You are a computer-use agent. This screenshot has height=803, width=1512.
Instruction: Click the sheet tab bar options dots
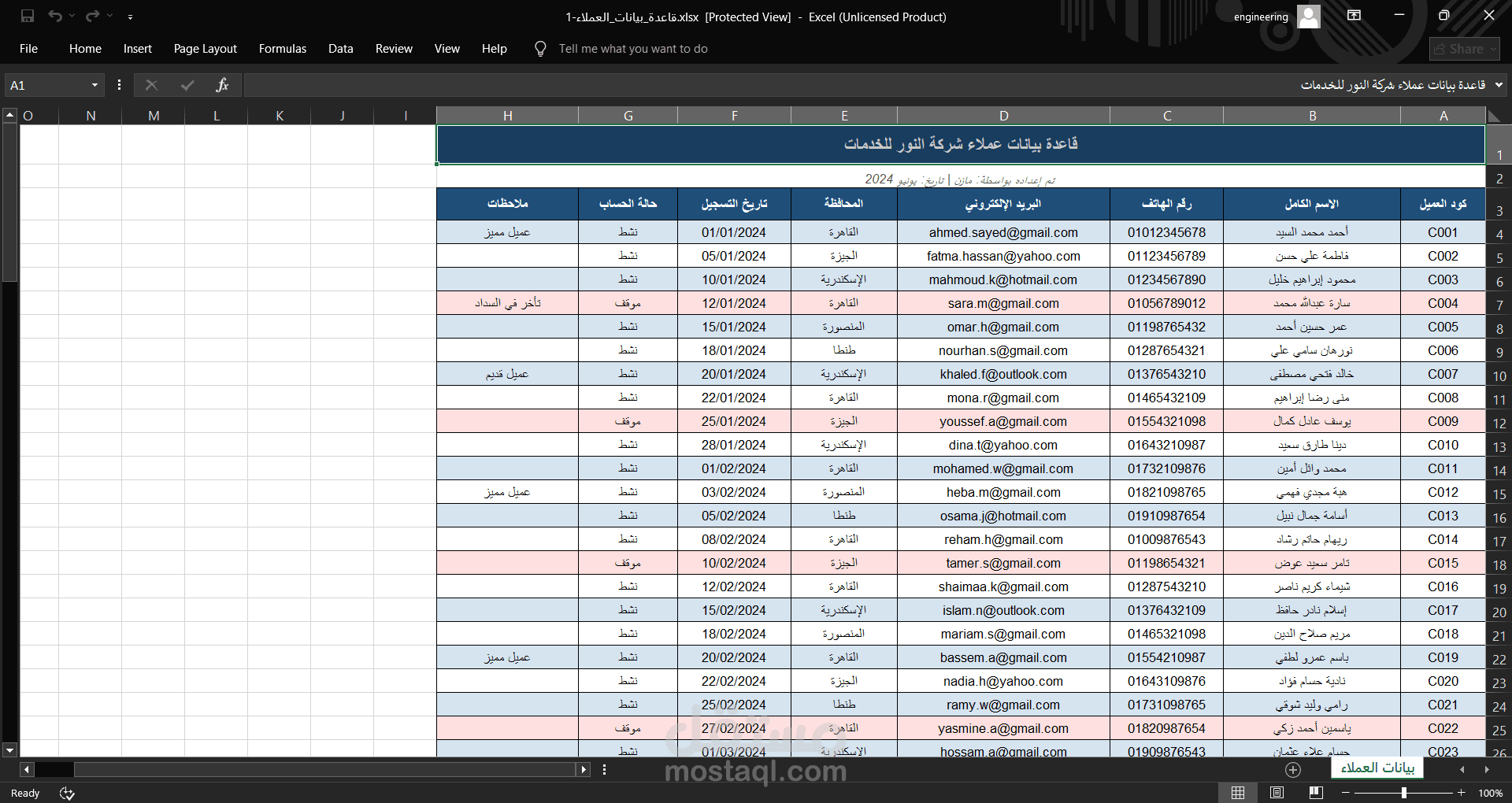click(x=604, y=769)
